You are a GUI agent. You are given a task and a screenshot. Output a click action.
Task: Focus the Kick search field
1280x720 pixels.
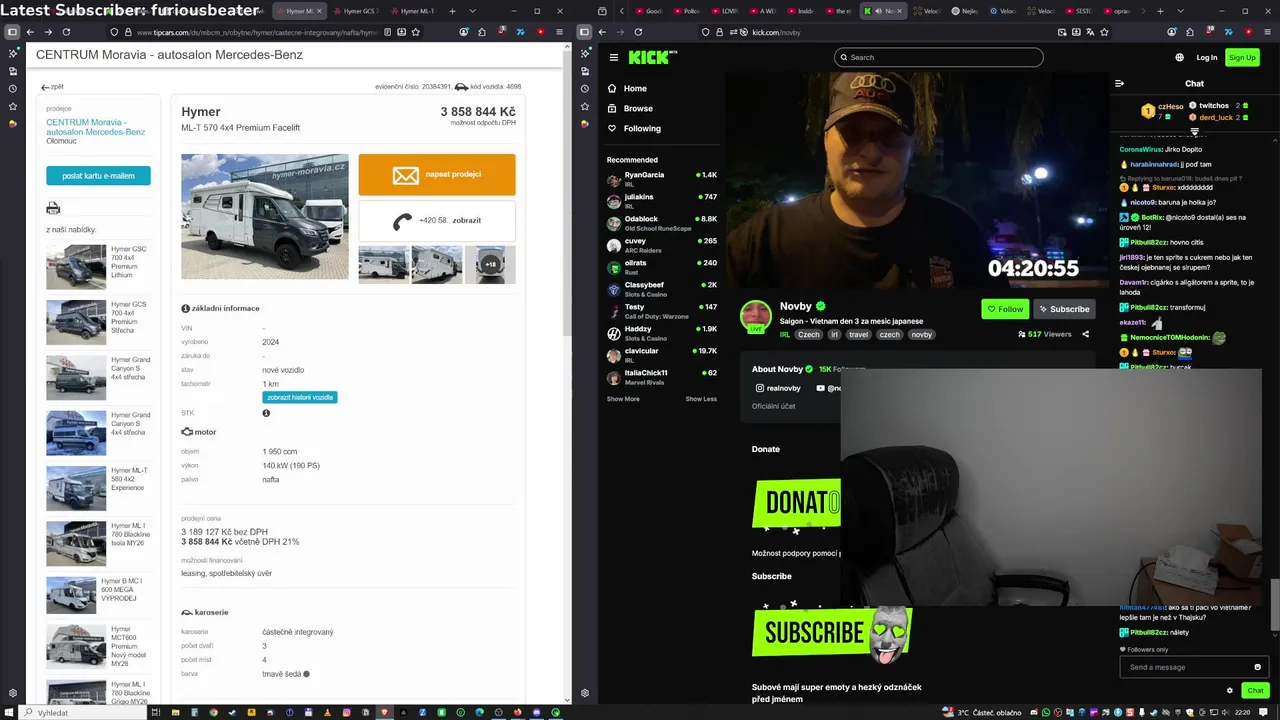pos(938,57)
